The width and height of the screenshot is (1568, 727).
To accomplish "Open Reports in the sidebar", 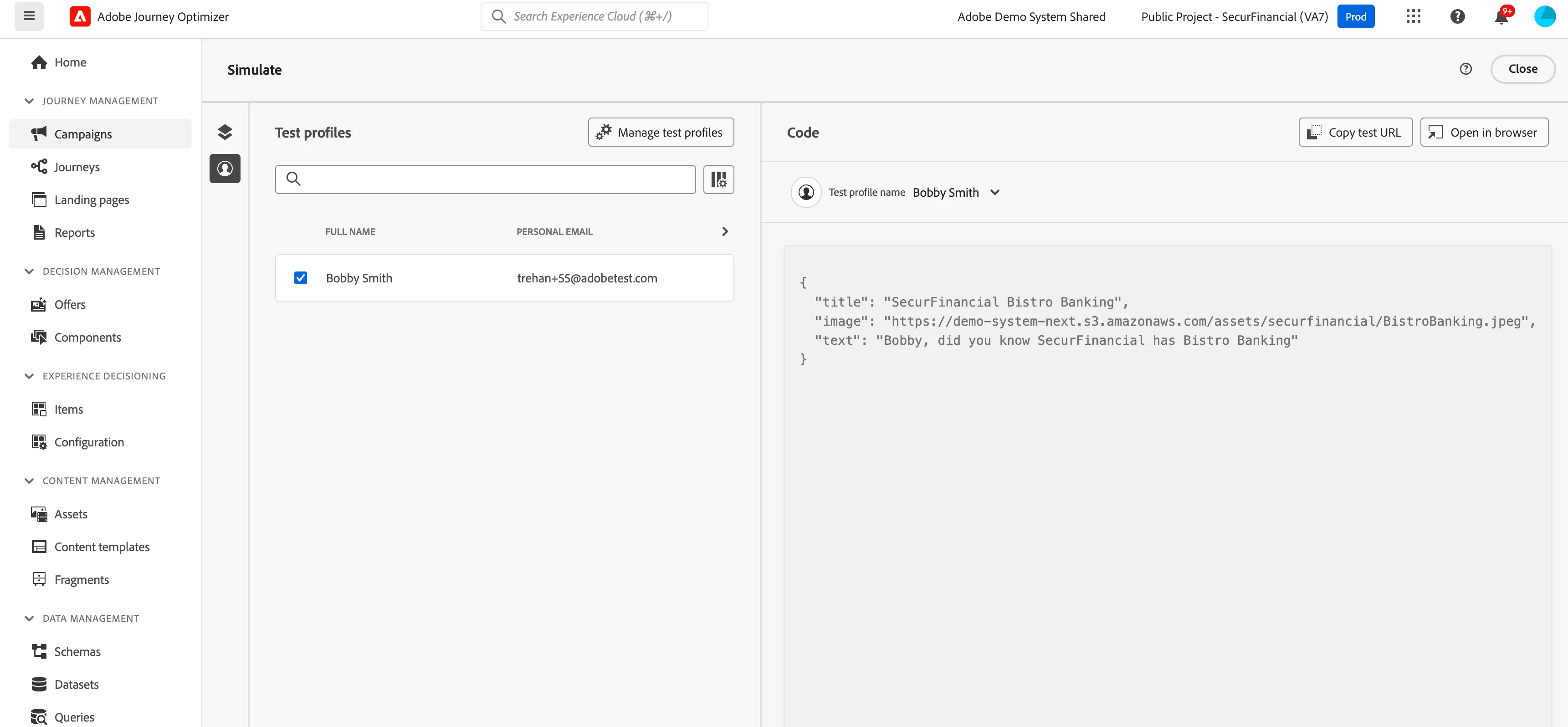I will (x=74, y=233).
